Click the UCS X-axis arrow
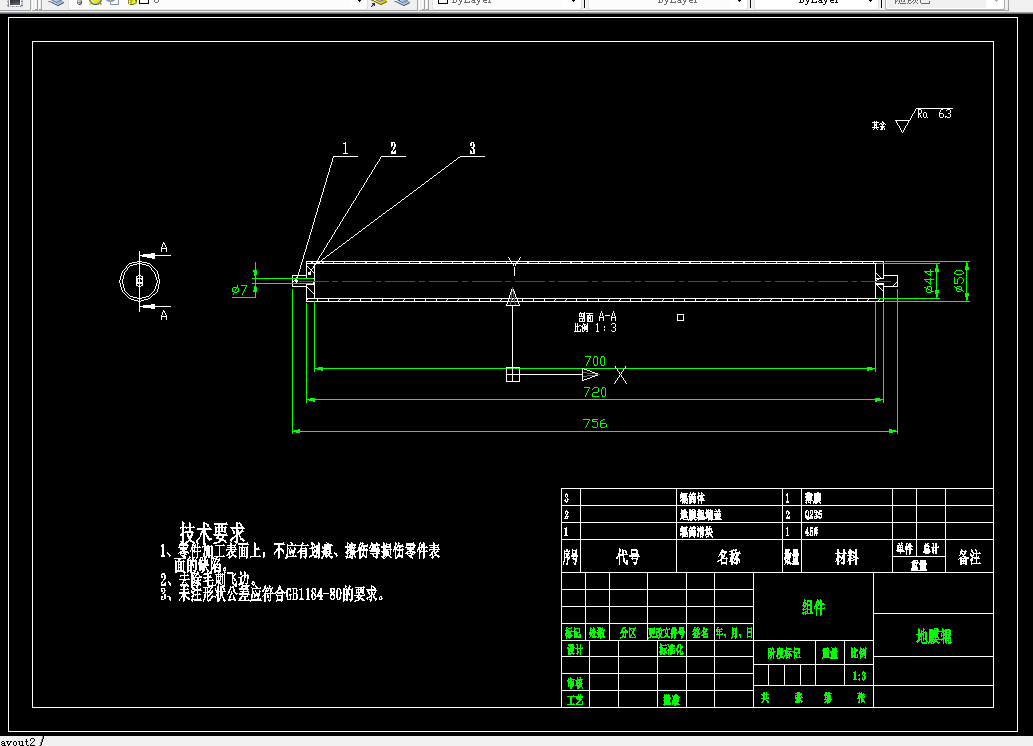 click(590, 374)
